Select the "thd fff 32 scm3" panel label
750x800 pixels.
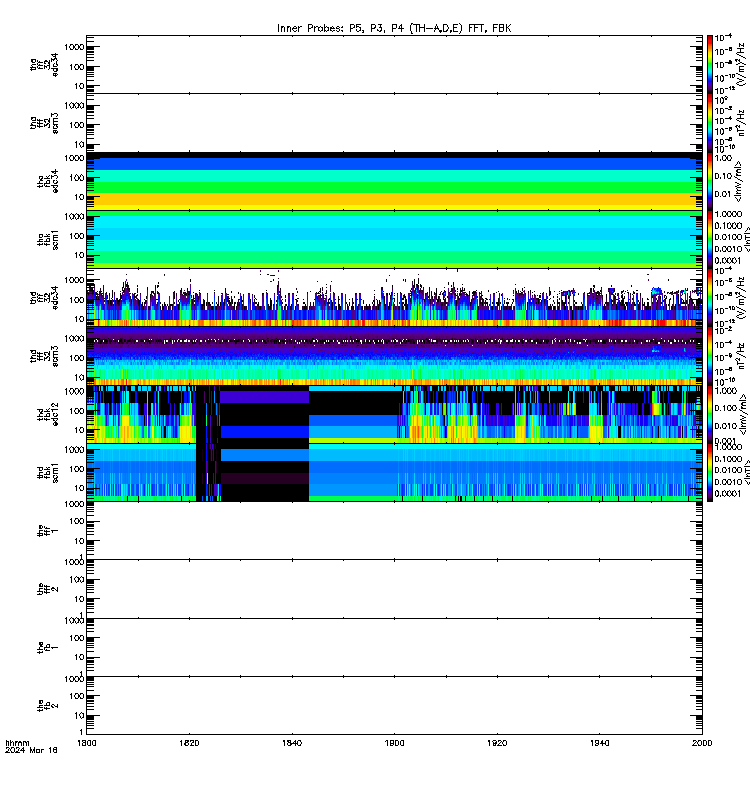click(x=44, y=356)
